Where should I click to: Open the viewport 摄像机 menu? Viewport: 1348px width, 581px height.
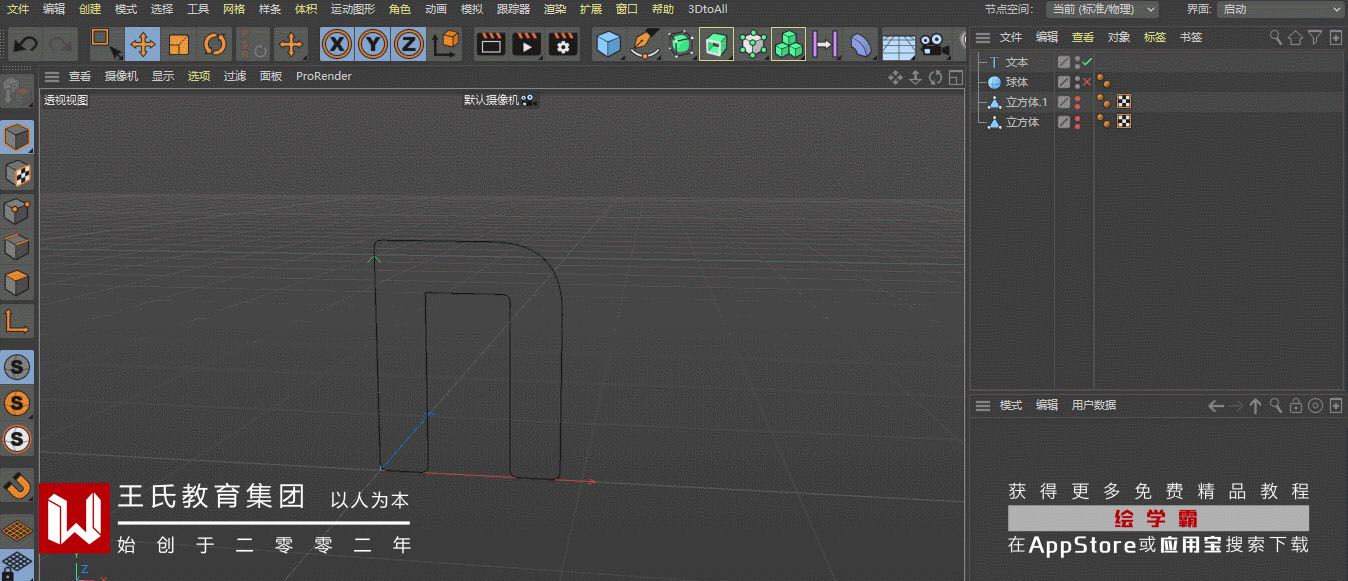(x=121, y=76)
